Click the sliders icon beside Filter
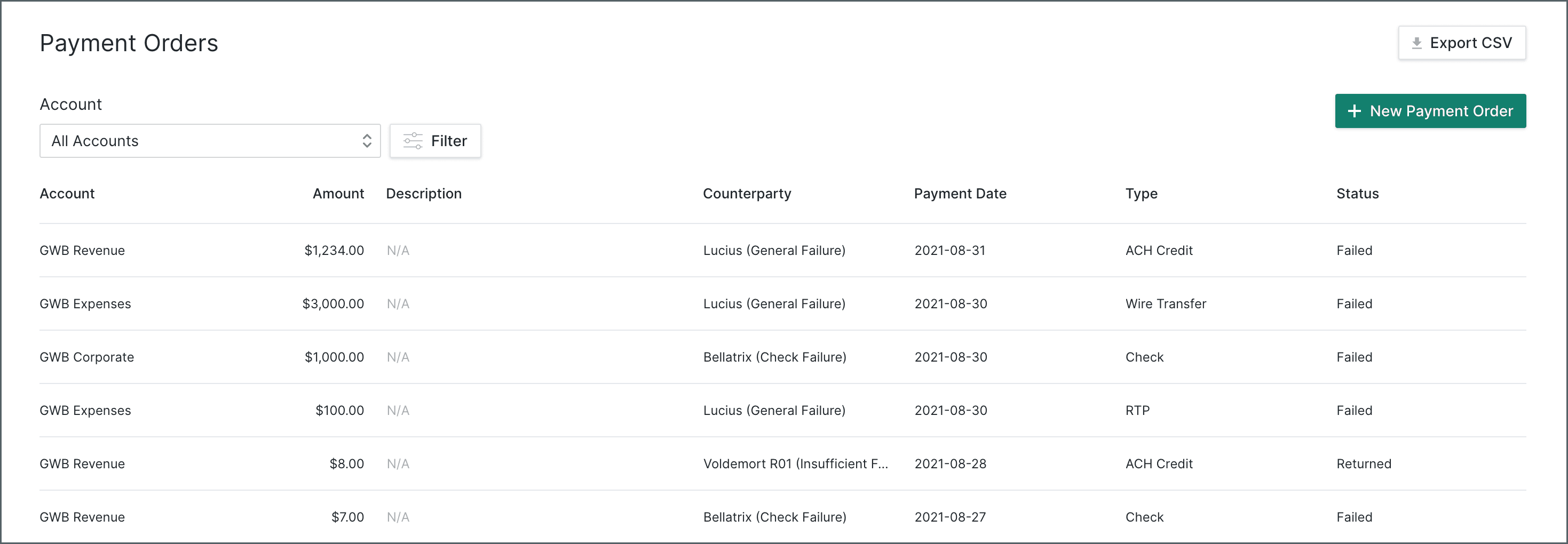The height and width of the screenshot is (544, 1568). point(413,141)
